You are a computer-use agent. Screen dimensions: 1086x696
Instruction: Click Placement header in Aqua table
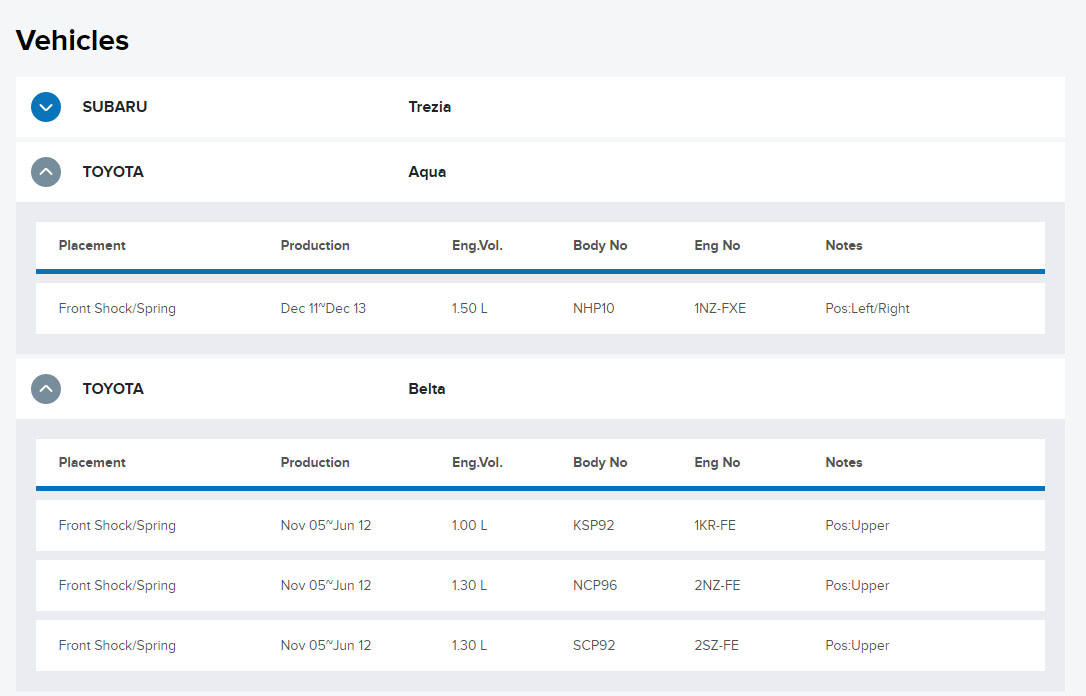[92, 245]
